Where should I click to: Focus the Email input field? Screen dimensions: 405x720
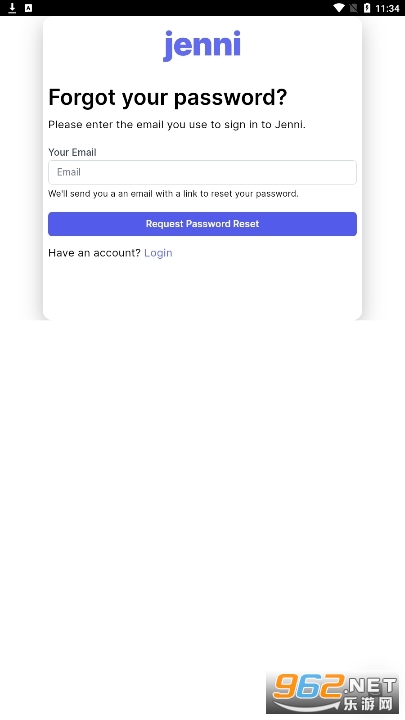coord(202,172)
